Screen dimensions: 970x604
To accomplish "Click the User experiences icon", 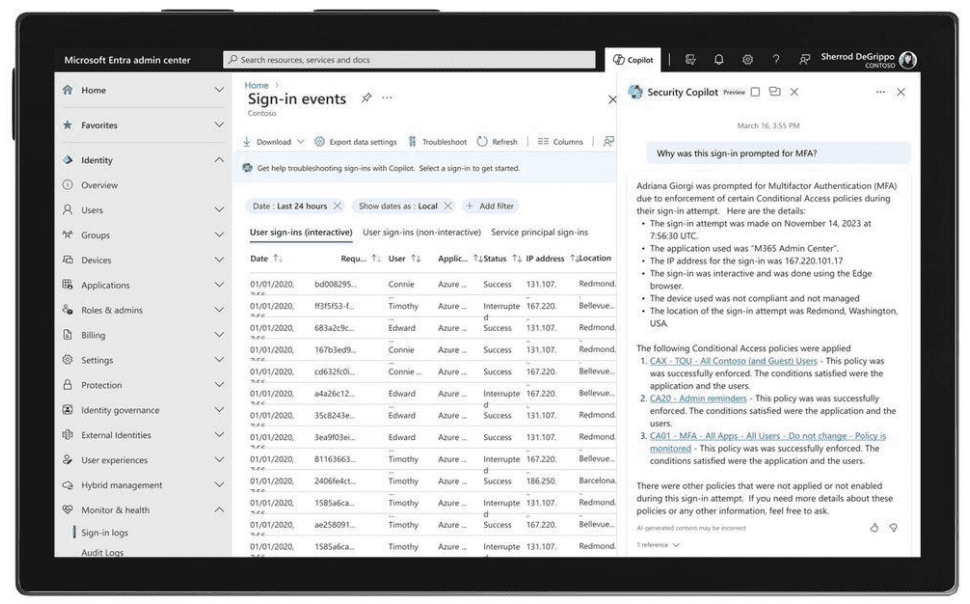I will [67, 460].
